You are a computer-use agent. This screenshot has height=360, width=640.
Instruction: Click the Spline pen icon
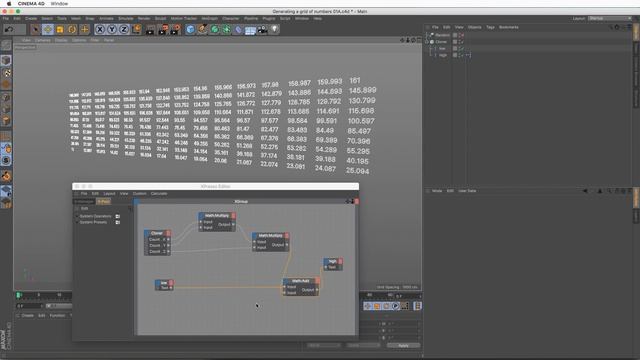[x=202, y=29]
